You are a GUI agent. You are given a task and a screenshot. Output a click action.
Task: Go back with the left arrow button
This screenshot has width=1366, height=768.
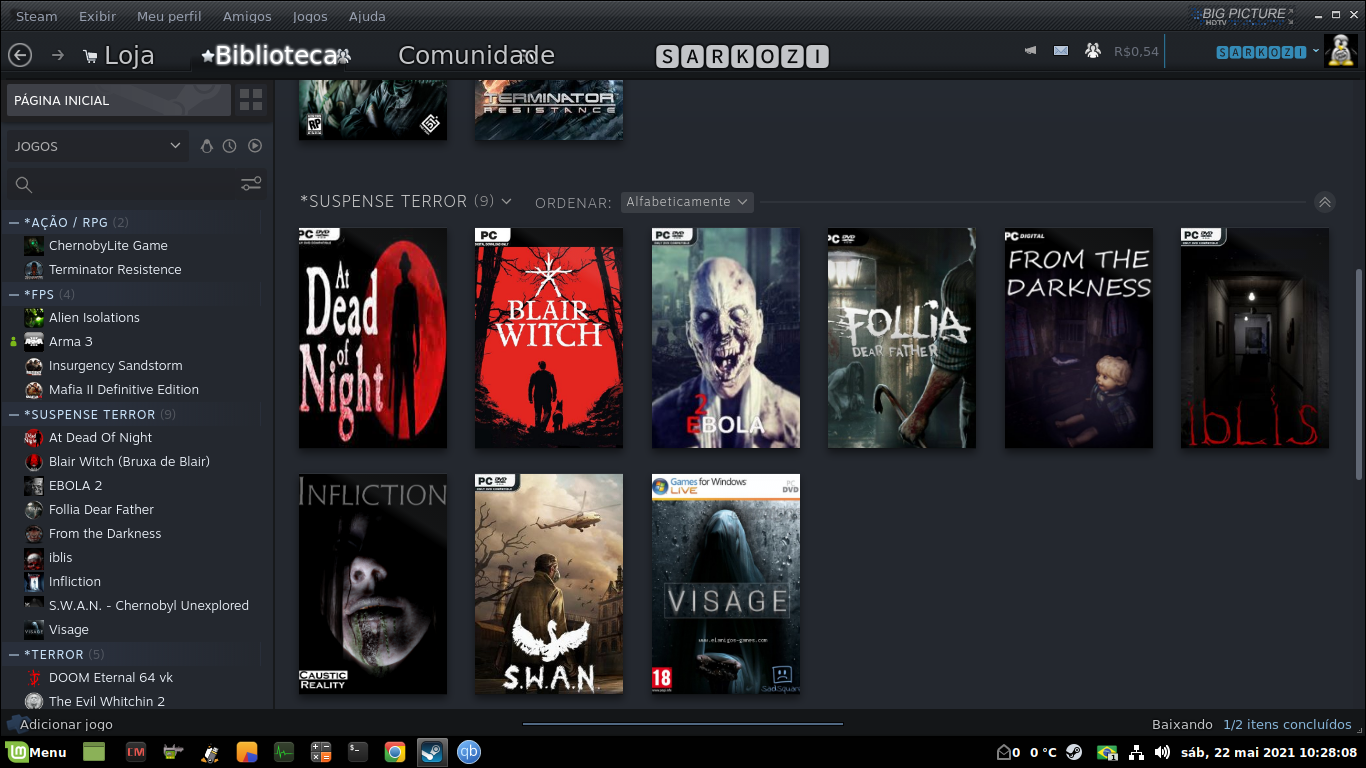[x=20, y=55]
